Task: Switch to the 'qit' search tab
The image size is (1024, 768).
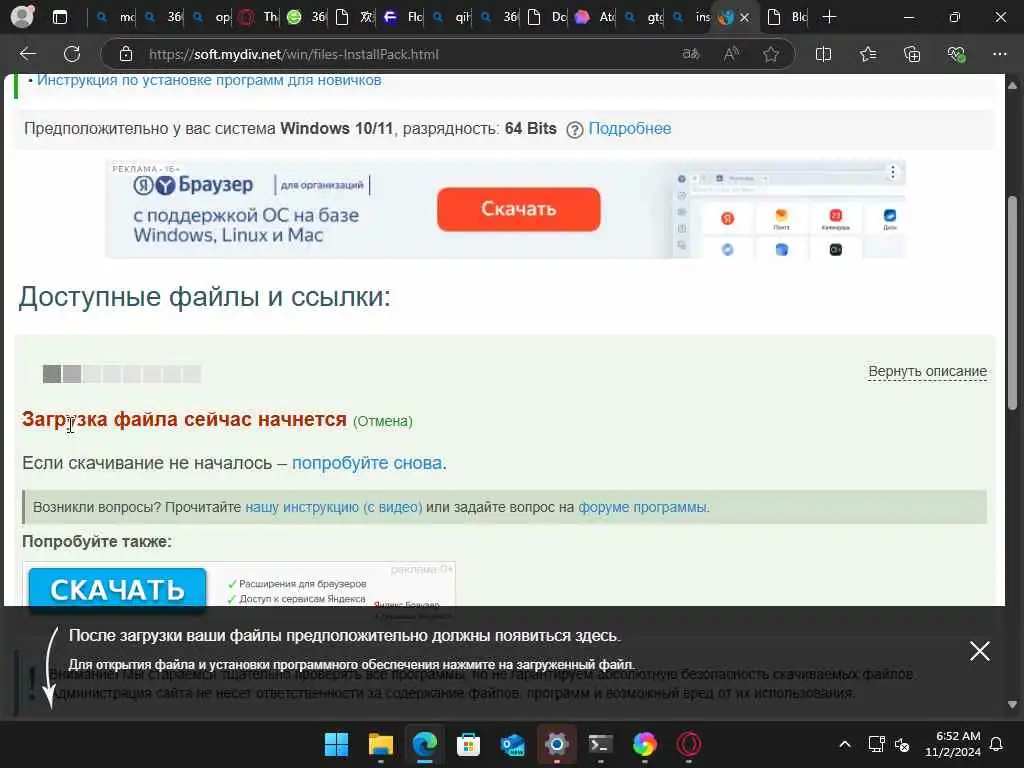Action: (451, 17)
